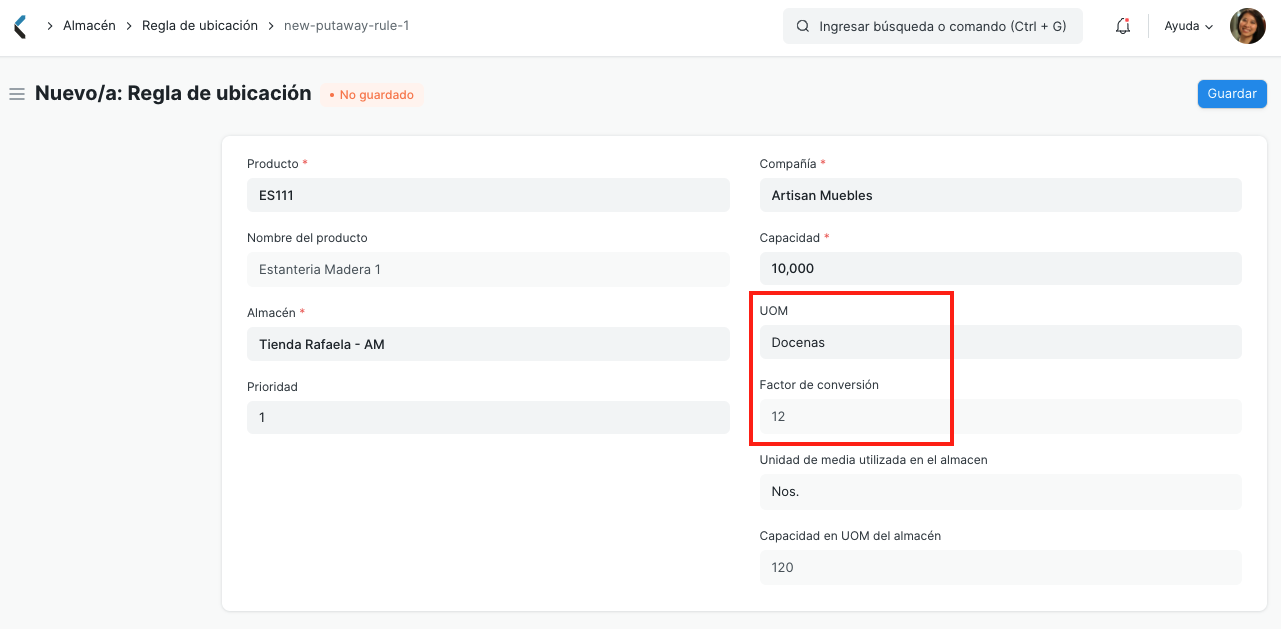Open the Ayuda help dropdown
This screenshot has height=629, width=1281.
pos(1189,27)
